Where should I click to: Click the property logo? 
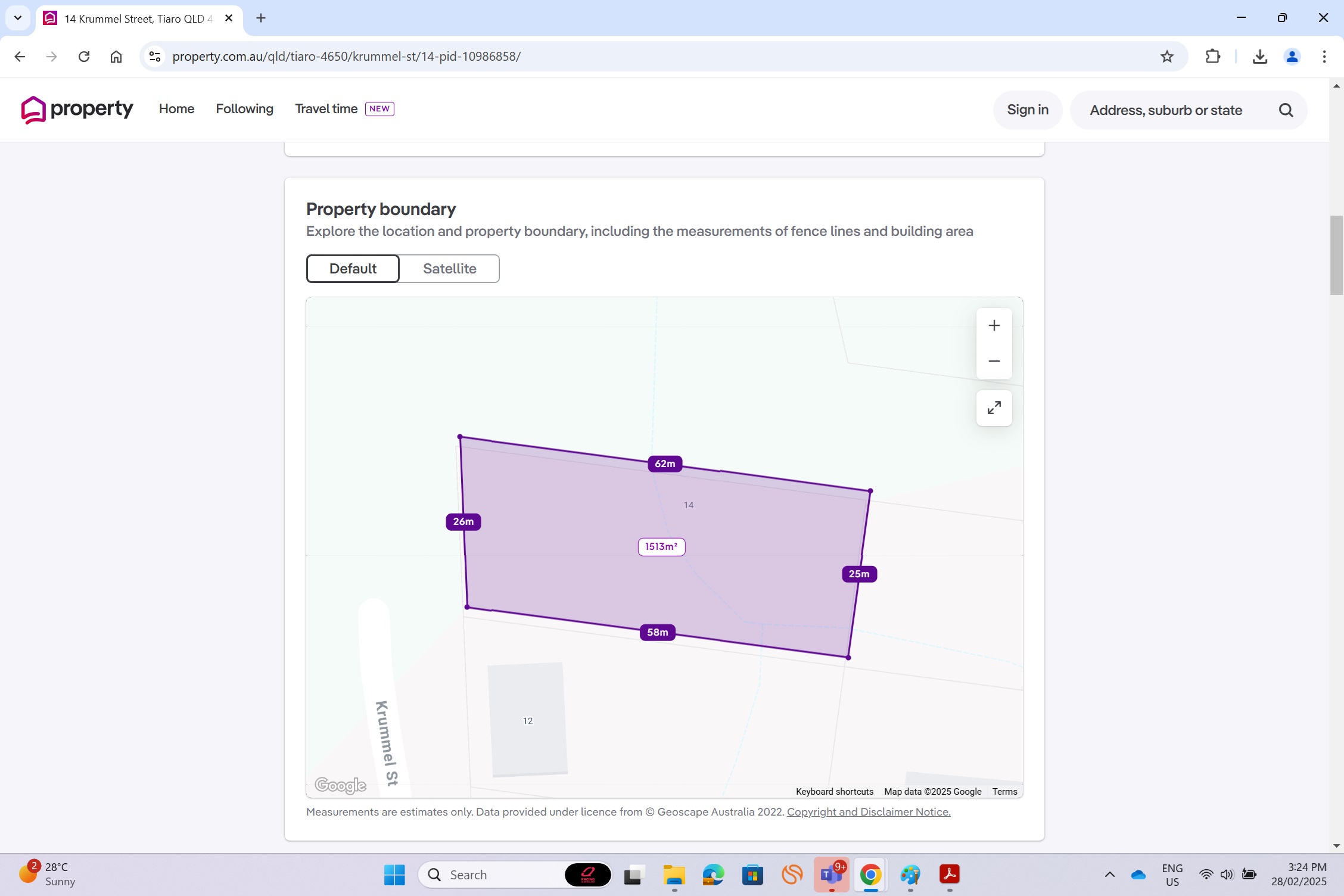(77, 110)
